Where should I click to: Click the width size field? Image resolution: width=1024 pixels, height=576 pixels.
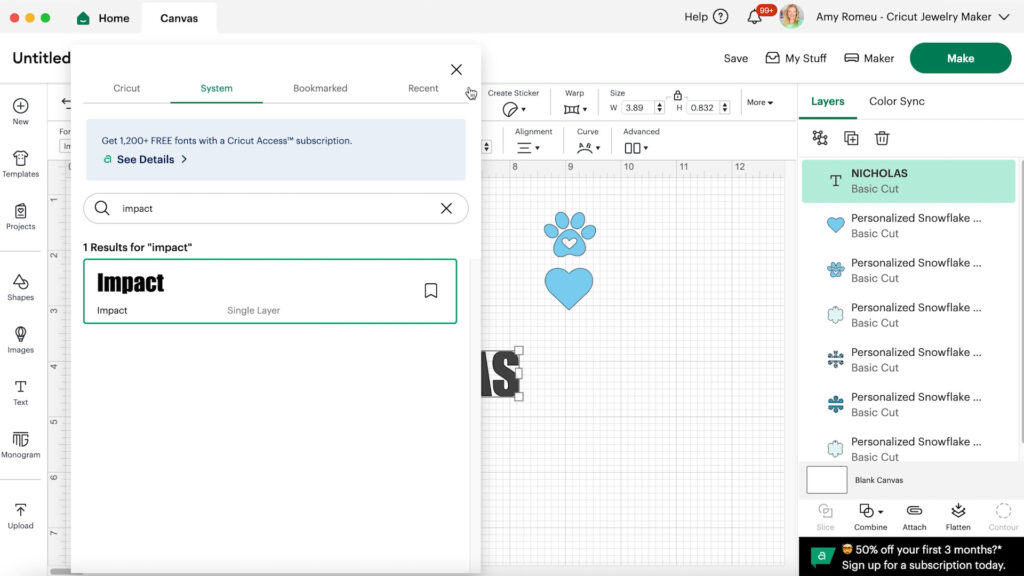(x=637, y=108)
